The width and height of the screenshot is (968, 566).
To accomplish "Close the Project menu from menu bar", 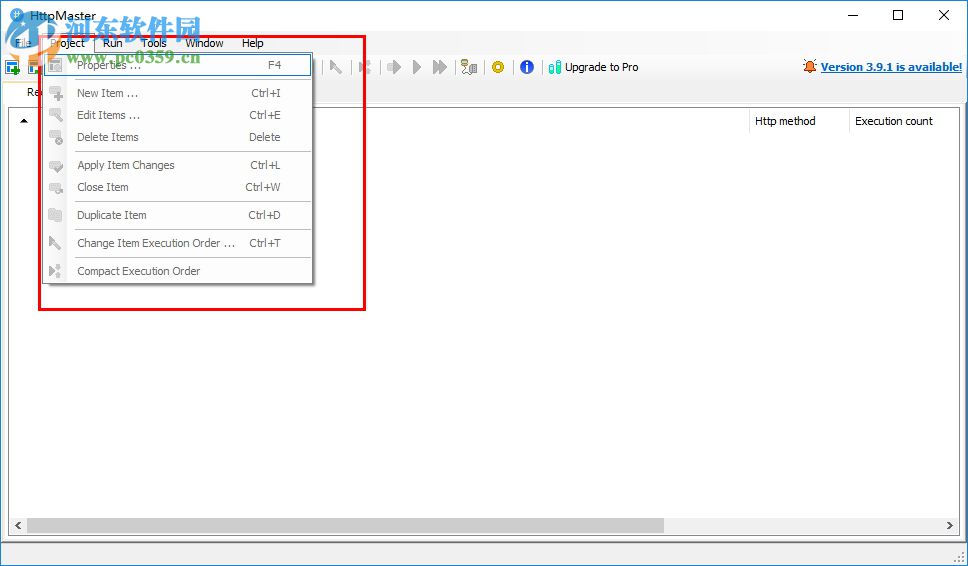I will [x=68, y=43].
